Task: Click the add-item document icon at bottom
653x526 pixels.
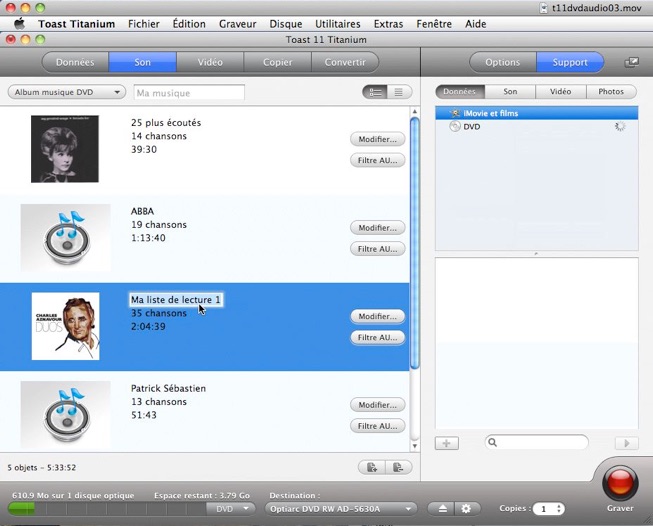Action: click(x=372, y=467)
